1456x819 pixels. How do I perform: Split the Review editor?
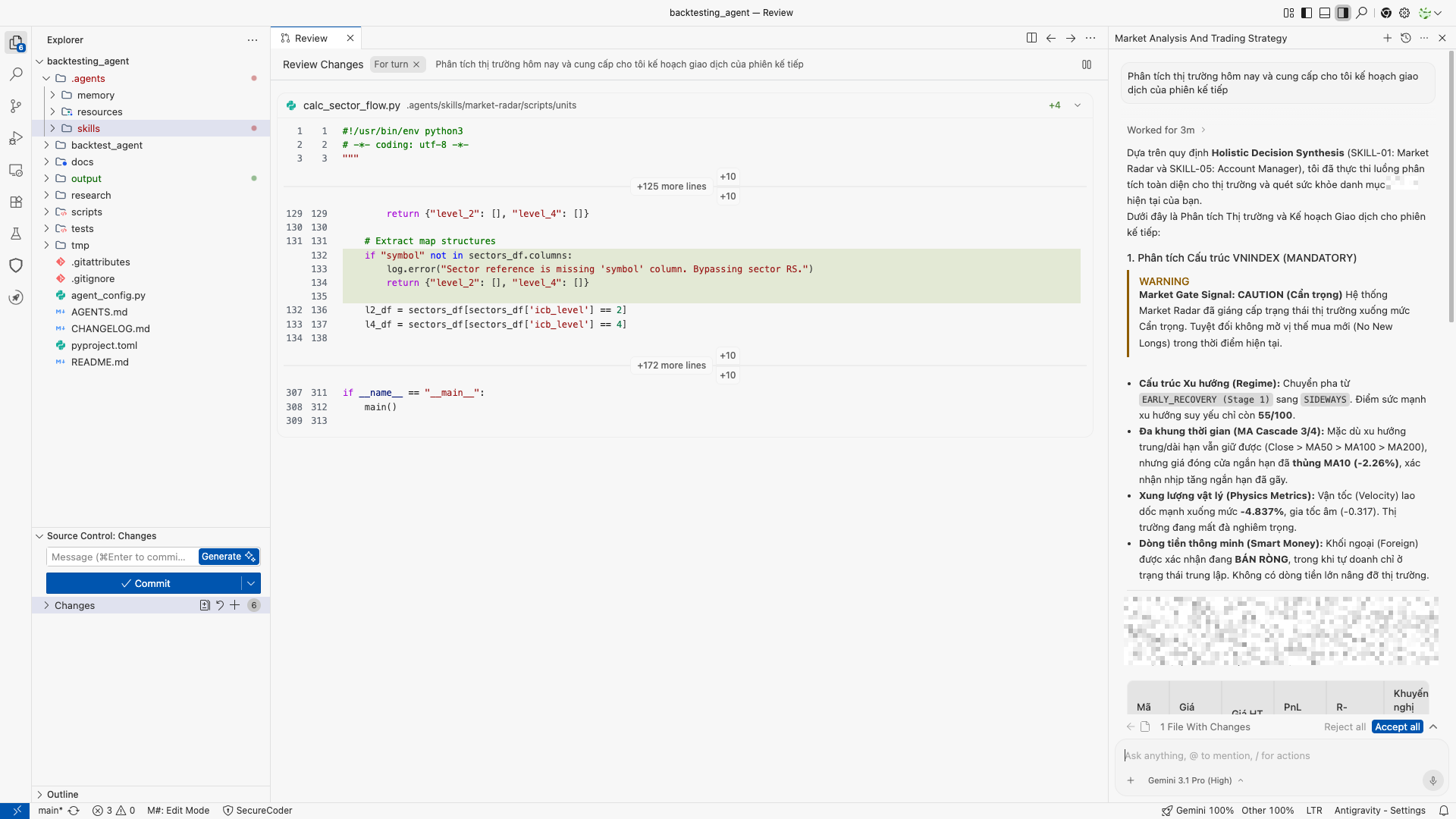click(1031, 38)
